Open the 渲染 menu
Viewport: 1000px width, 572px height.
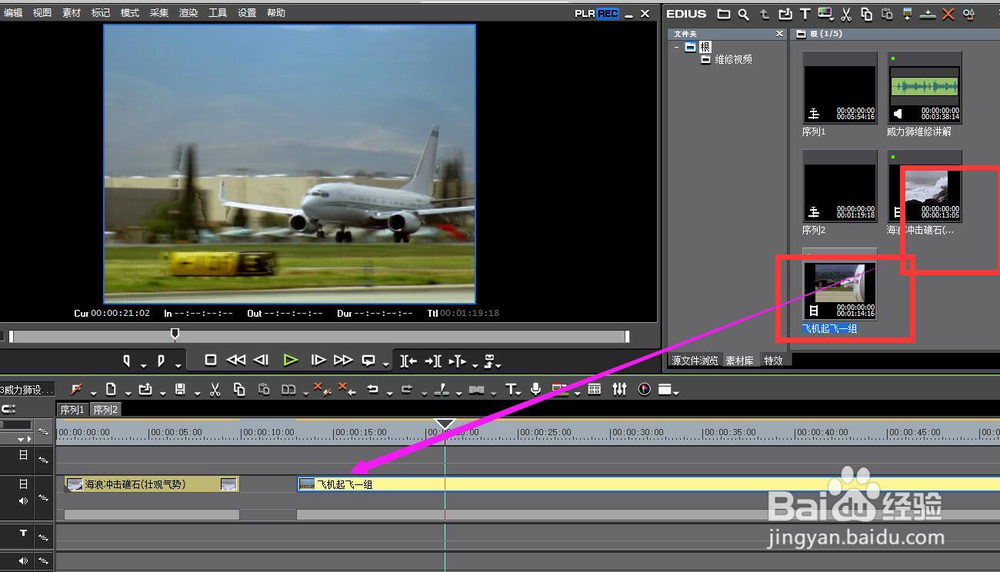tap(188, 13)
